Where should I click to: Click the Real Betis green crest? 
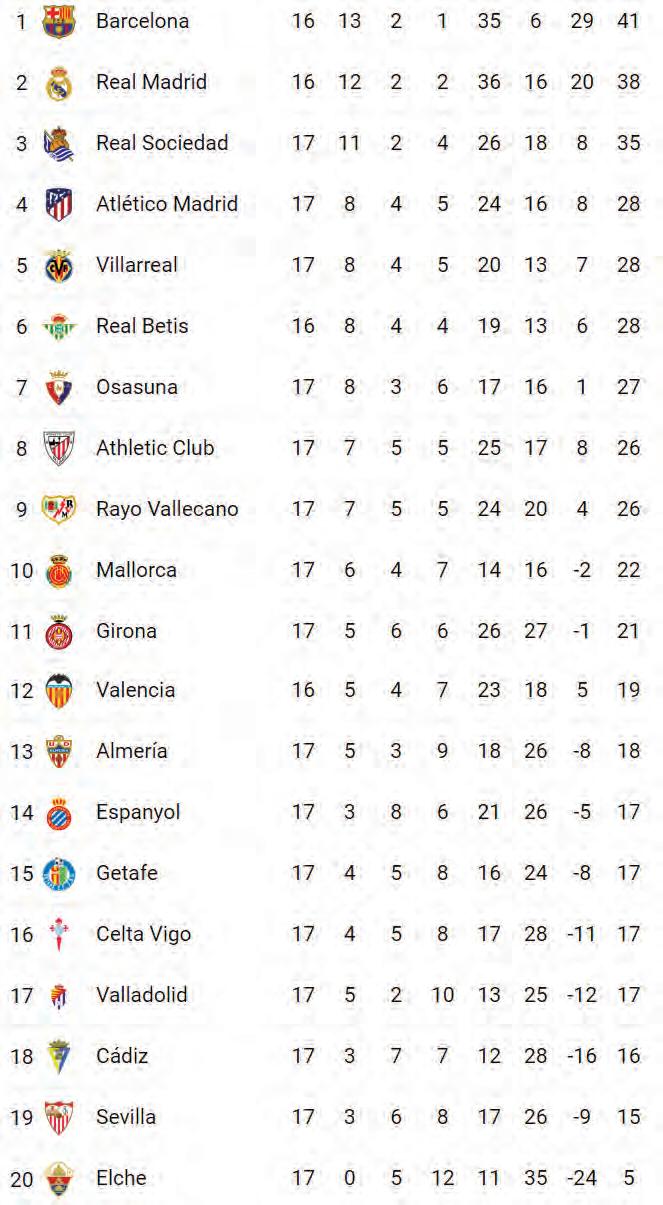[x=59, y=327]
